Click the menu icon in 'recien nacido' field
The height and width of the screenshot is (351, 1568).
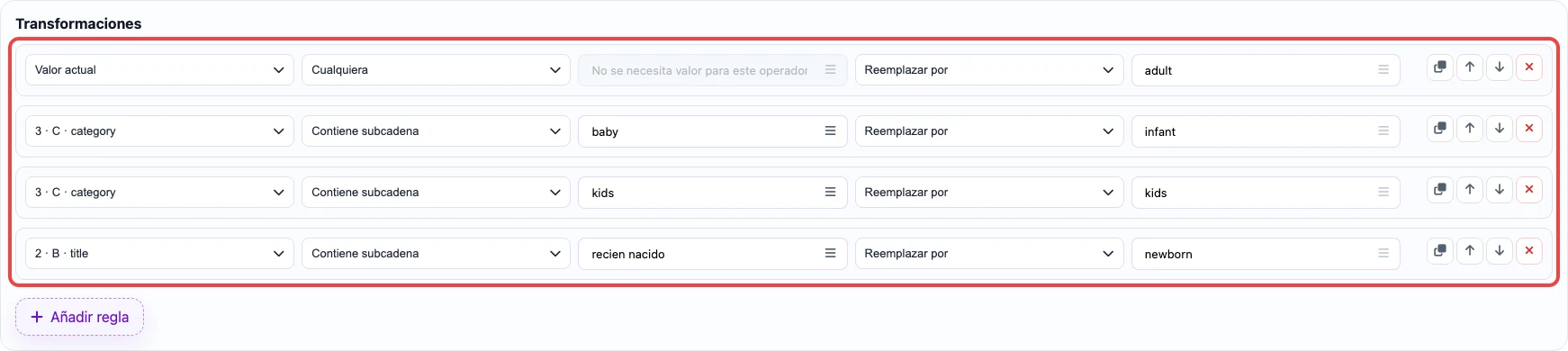[830, 254]
